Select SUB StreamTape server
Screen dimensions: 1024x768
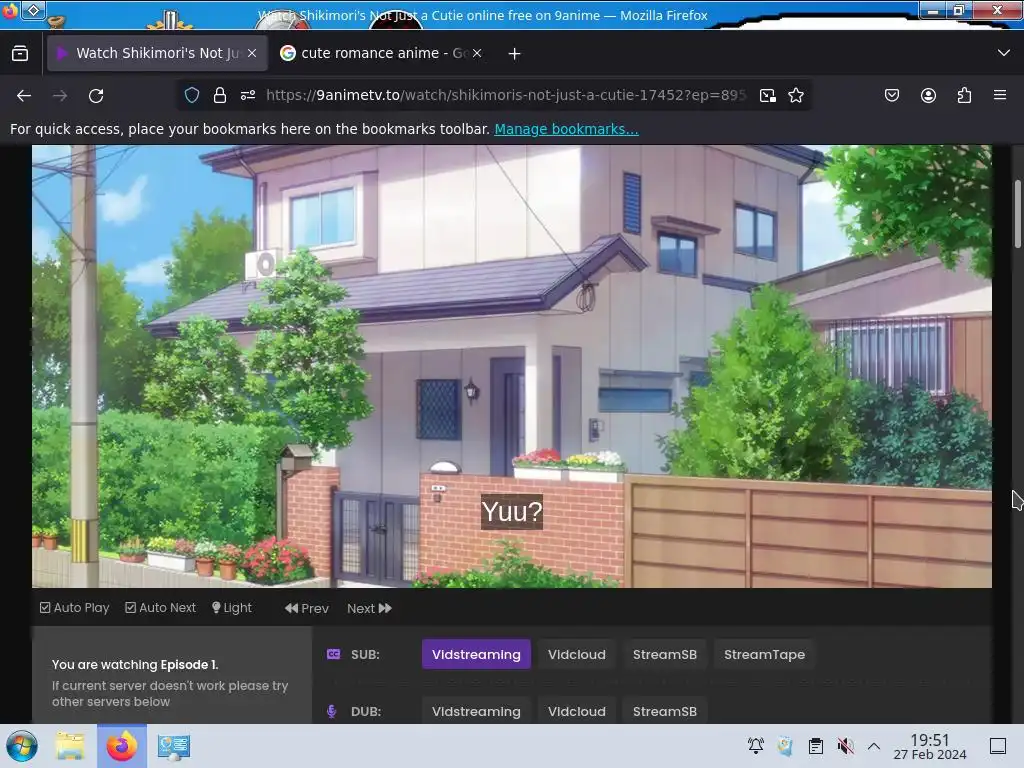point(764,654)
